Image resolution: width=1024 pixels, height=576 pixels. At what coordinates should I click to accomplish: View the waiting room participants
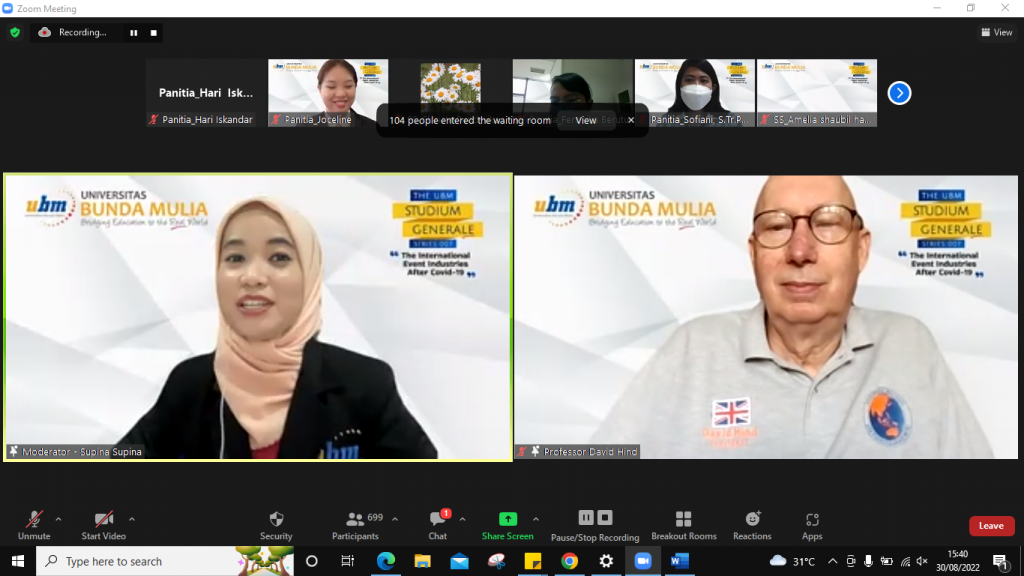tap(586, 120)
